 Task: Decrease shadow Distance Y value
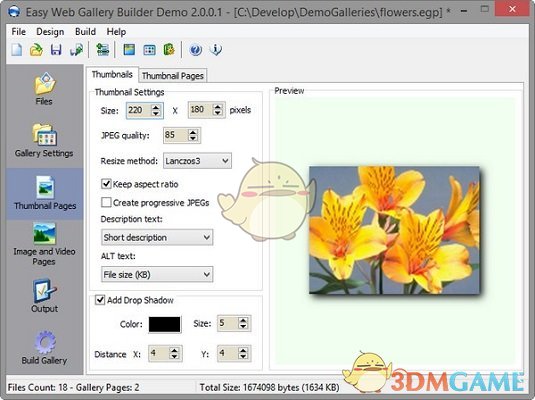[243, 357]
